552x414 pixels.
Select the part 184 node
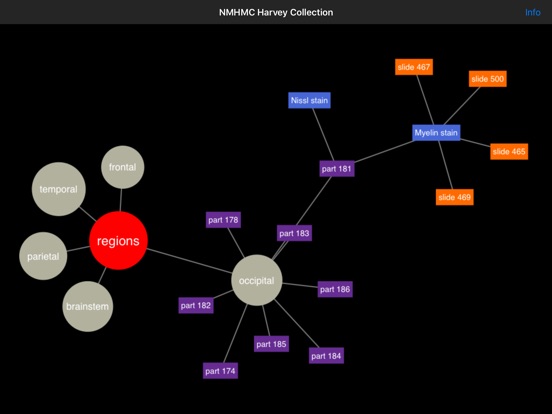click(326, 356)
